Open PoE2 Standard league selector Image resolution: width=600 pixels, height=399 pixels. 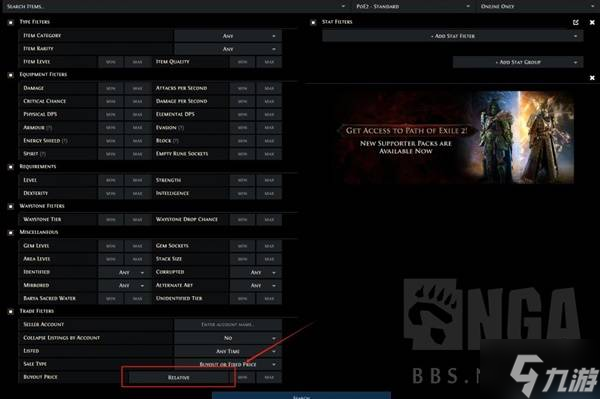[413, 6]
